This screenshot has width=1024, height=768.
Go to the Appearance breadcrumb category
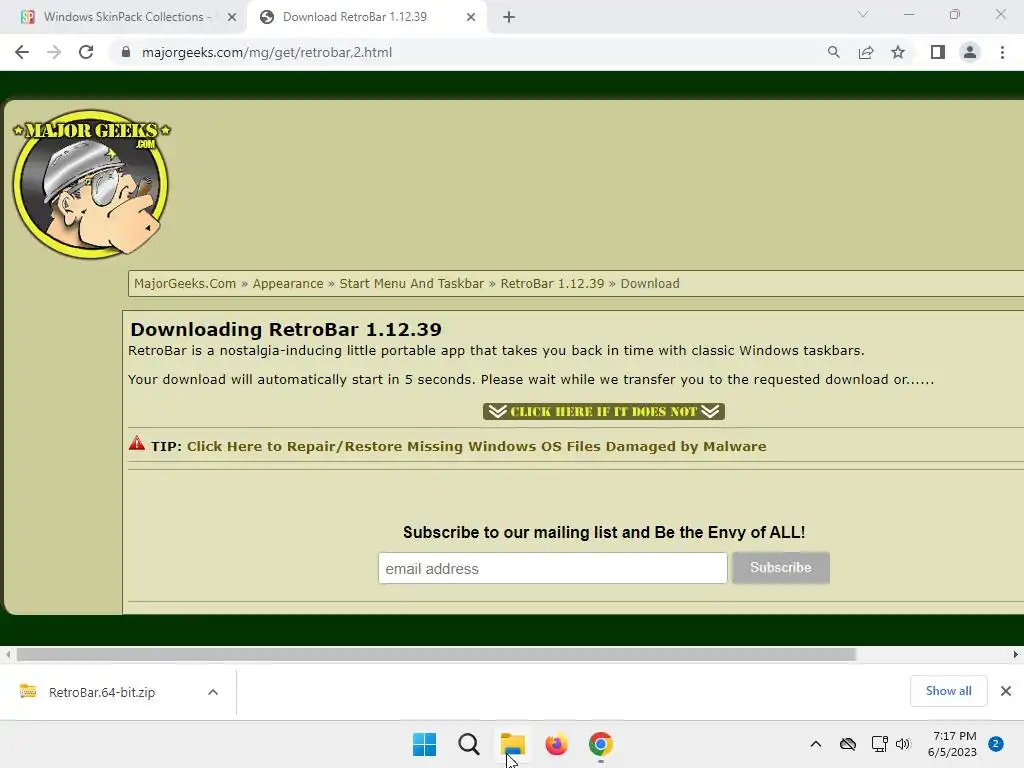[x=288, y=283]
